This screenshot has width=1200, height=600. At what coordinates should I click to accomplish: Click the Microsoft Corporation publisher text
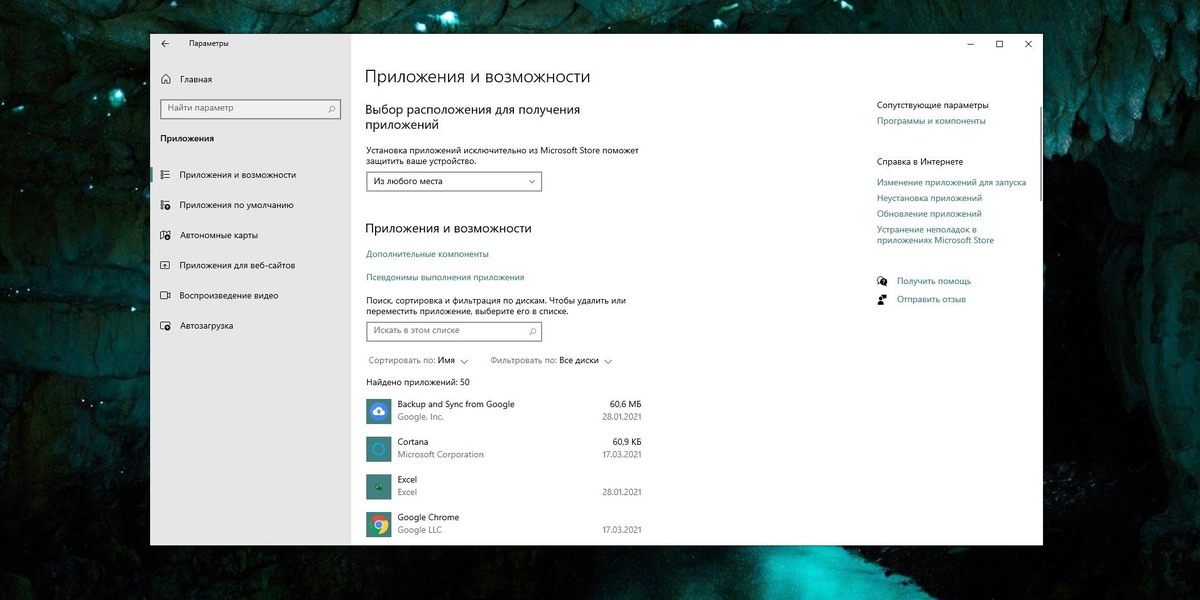tap(440, 455)
